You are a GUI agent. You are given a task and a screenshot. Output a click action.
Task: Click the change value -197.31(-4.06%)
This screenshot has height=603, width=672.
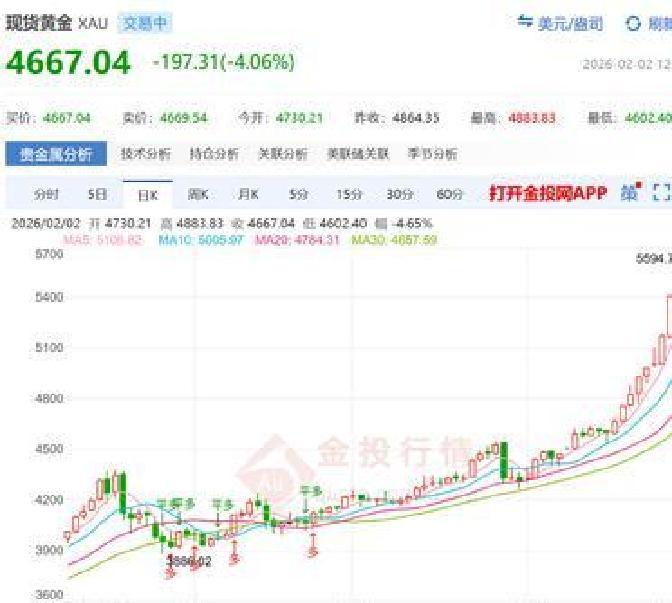[224, 62]
